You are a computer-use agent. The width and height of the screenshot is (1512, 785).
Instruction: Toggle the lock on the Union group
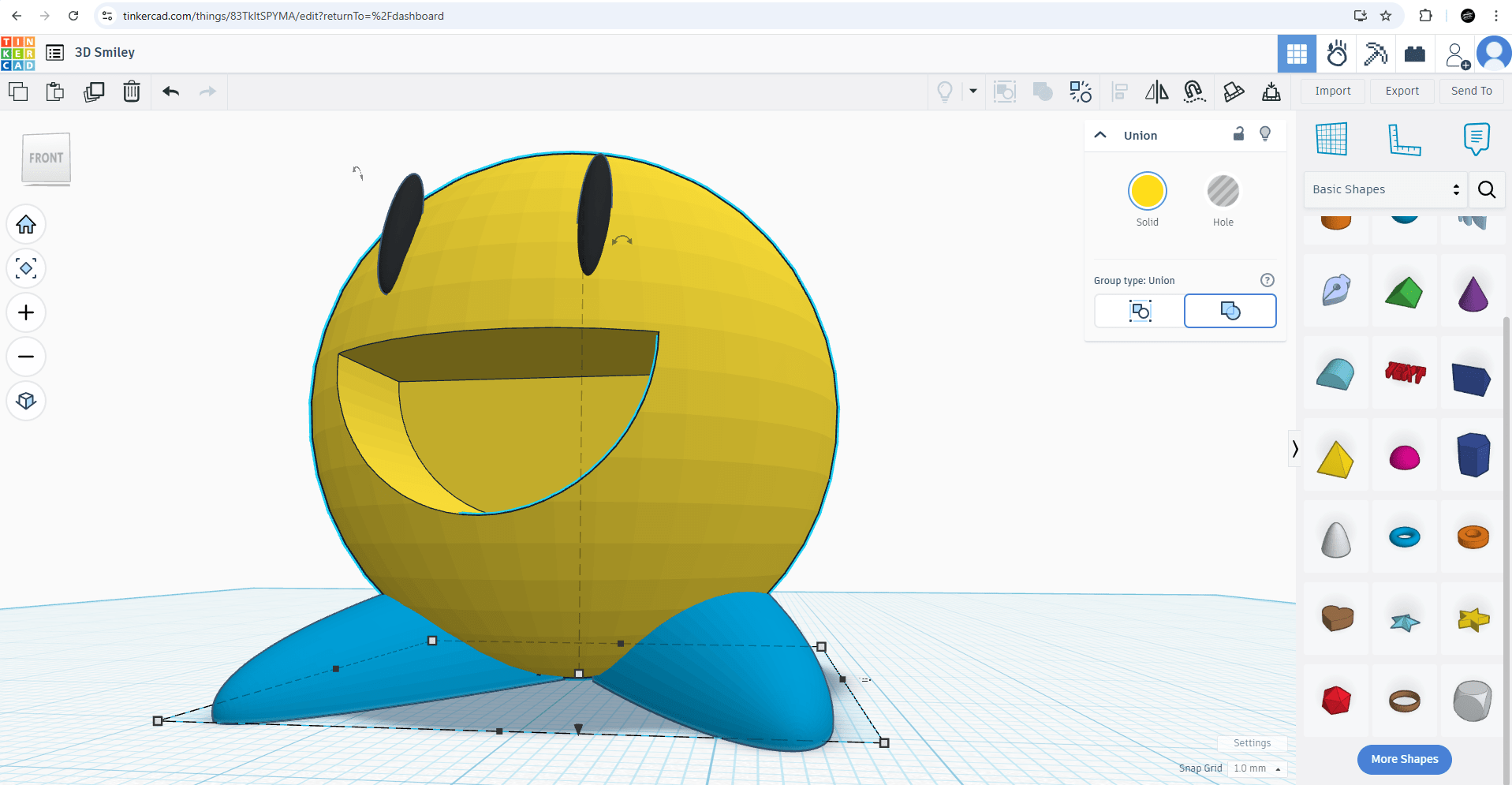(1238, 134)
